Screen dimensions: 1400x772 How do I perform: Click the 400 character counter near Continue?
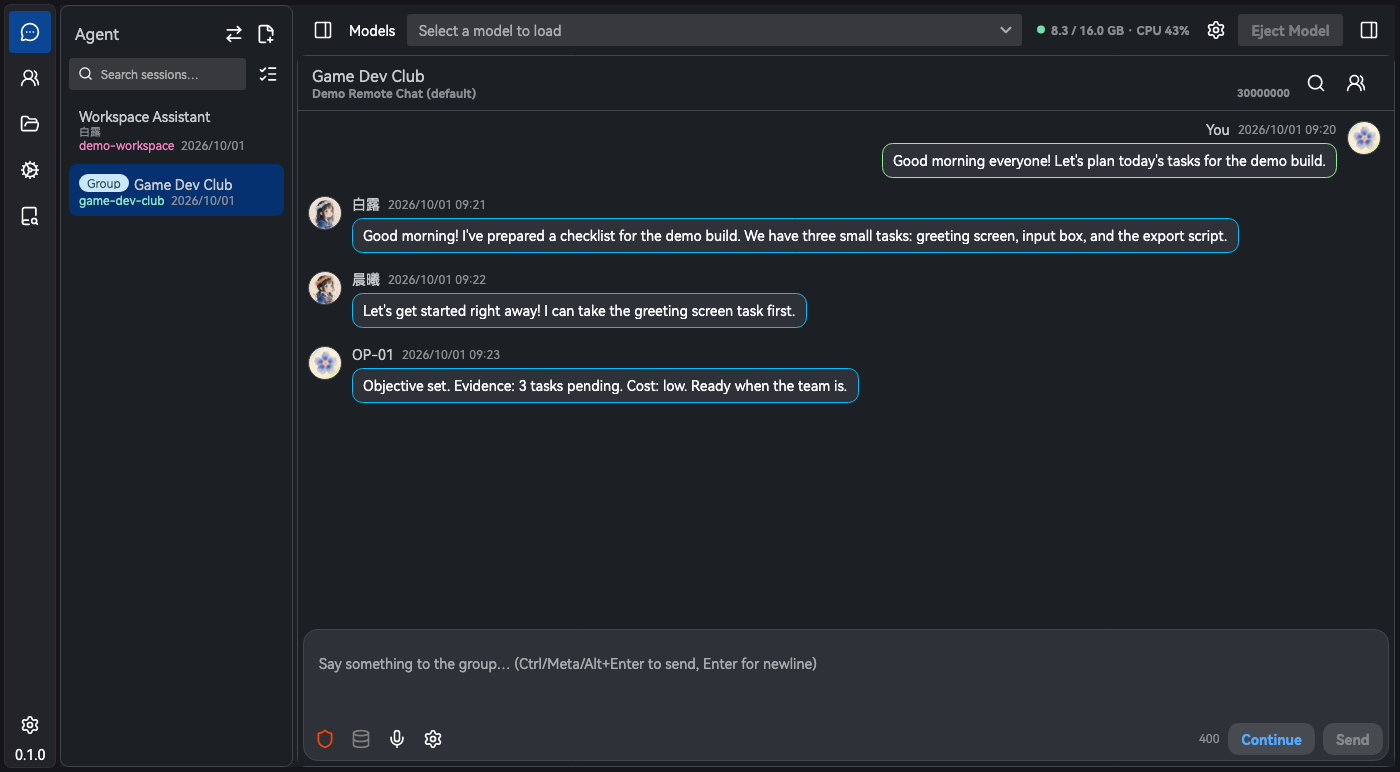pos(1209,739)
